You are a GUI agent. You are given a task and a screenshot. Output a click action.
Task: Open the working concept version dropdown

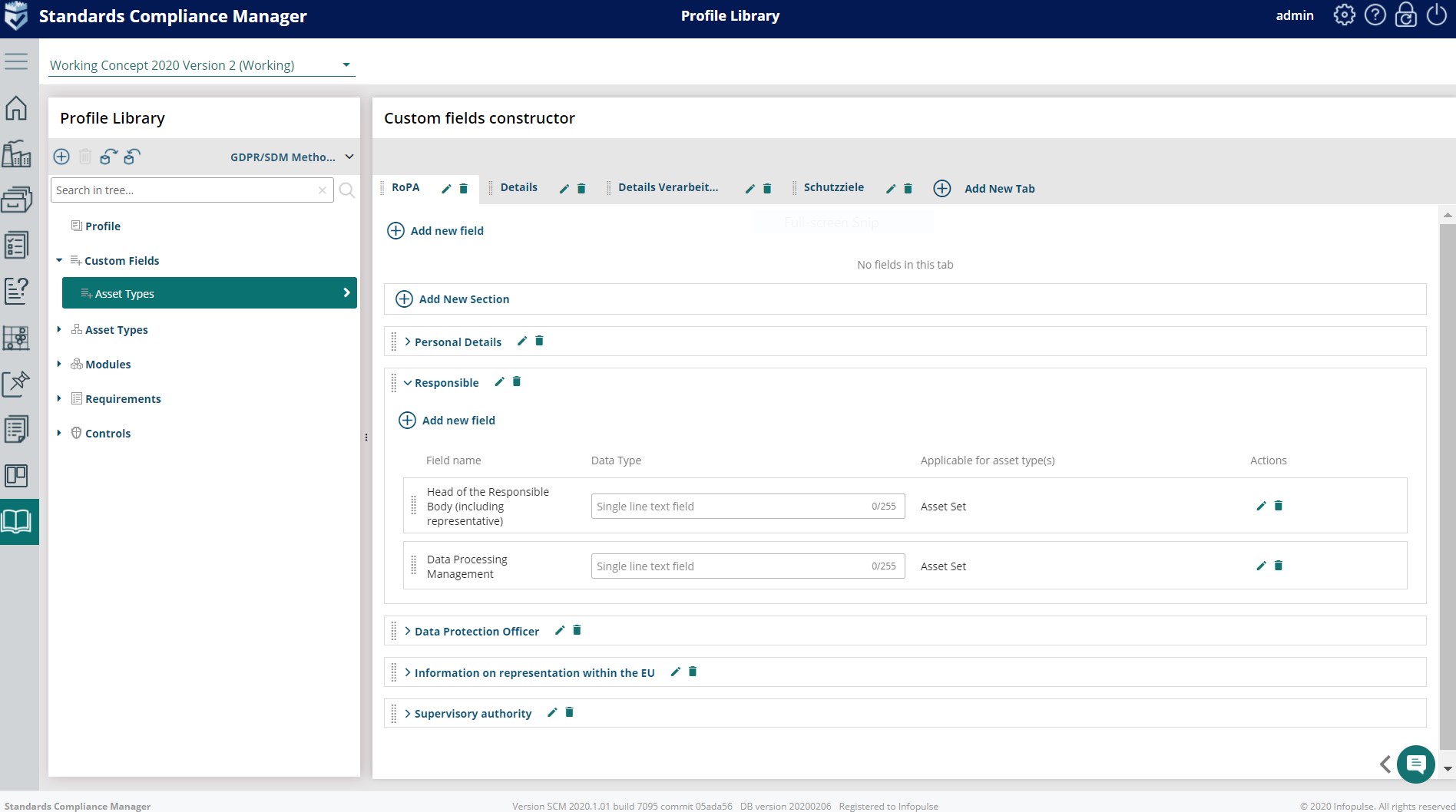(x=202, y=65)
